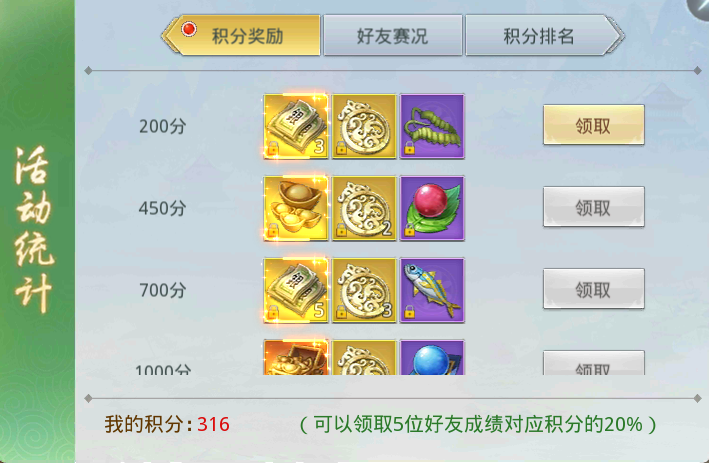Select the red berry on leaf icon

coord(432,208)
